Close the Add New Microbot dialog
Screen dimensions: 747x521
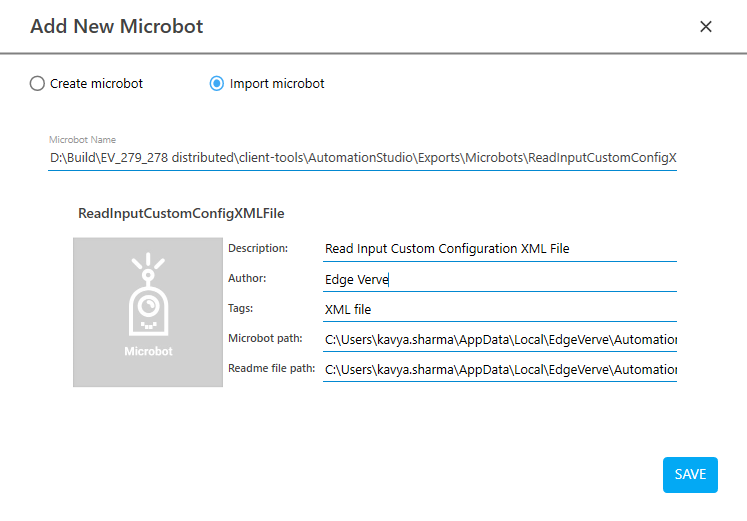coord(706,27)
